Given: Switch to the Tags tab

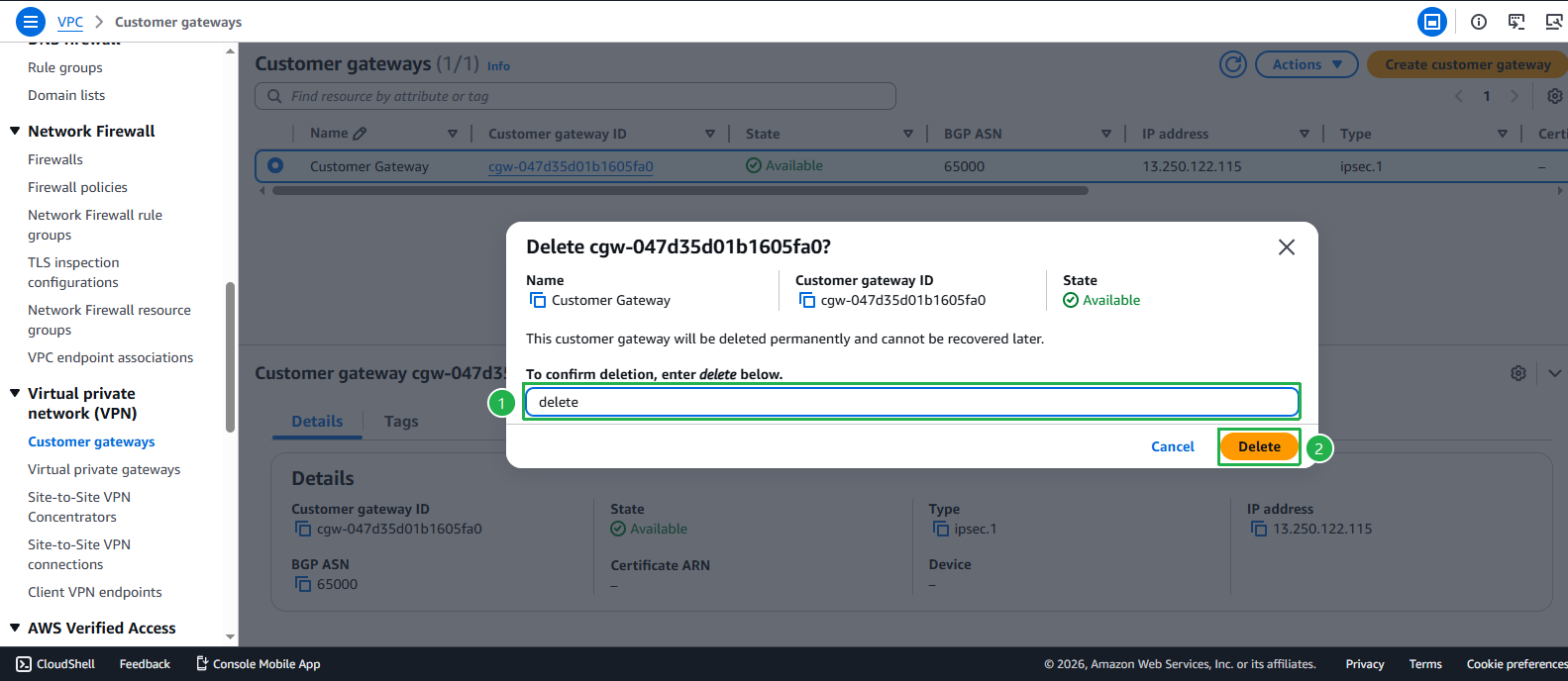Looking at the screenshot, I should pyautogui.click(x=401, y=422).
